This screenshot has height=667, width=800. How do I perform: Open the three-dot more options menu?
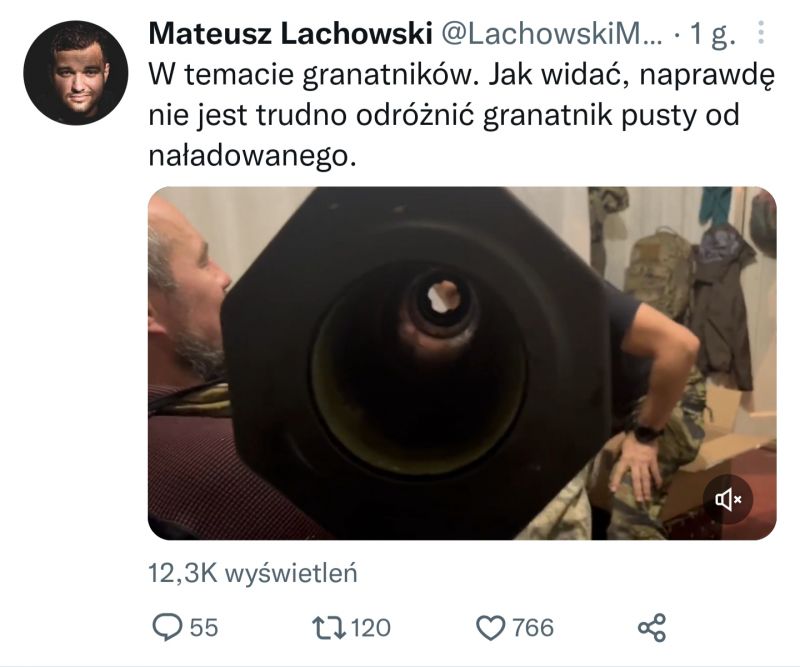point(761,33)
